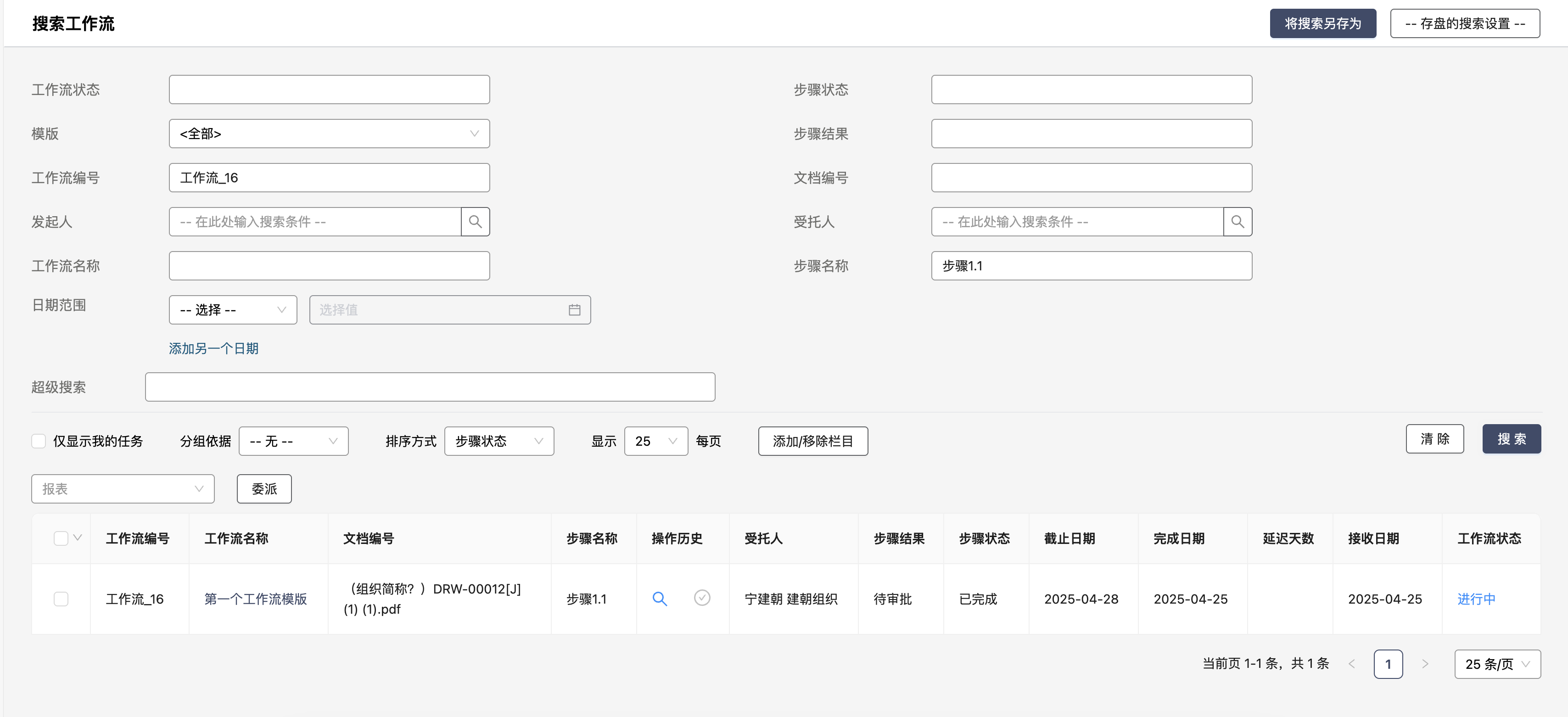Open 第一个工作流模版 workflow link
1568x717 pixels.
255,599
